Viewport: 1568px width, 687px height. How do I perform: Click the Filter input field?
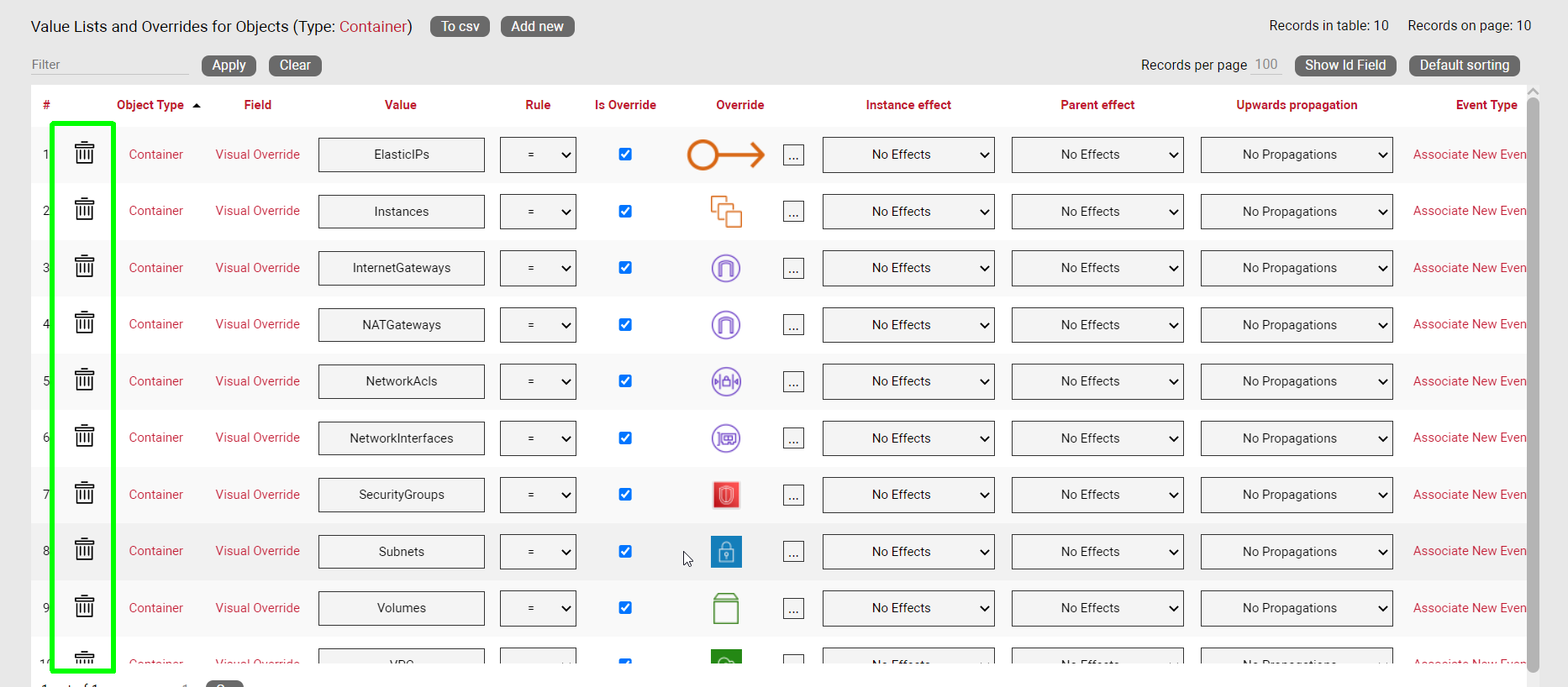click(109, 65)
